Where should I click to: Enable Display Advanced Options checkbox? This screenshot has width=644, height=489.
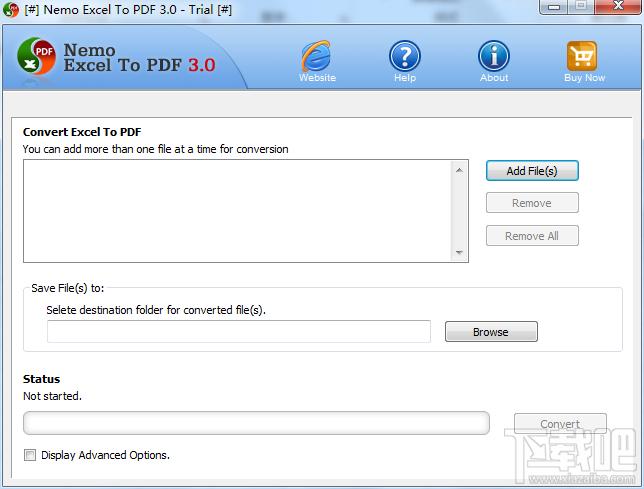point(30,455)
